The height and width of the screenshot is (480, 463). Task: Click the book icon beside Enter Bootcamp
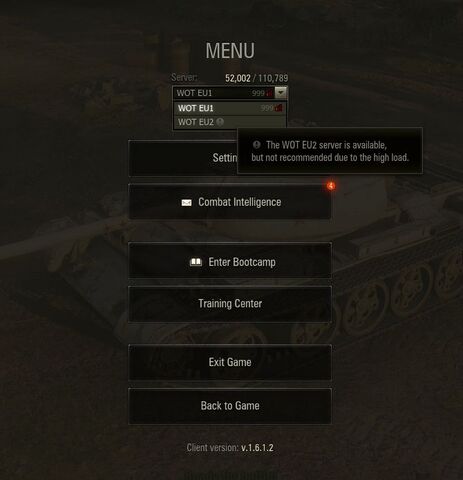click(196, 262)
